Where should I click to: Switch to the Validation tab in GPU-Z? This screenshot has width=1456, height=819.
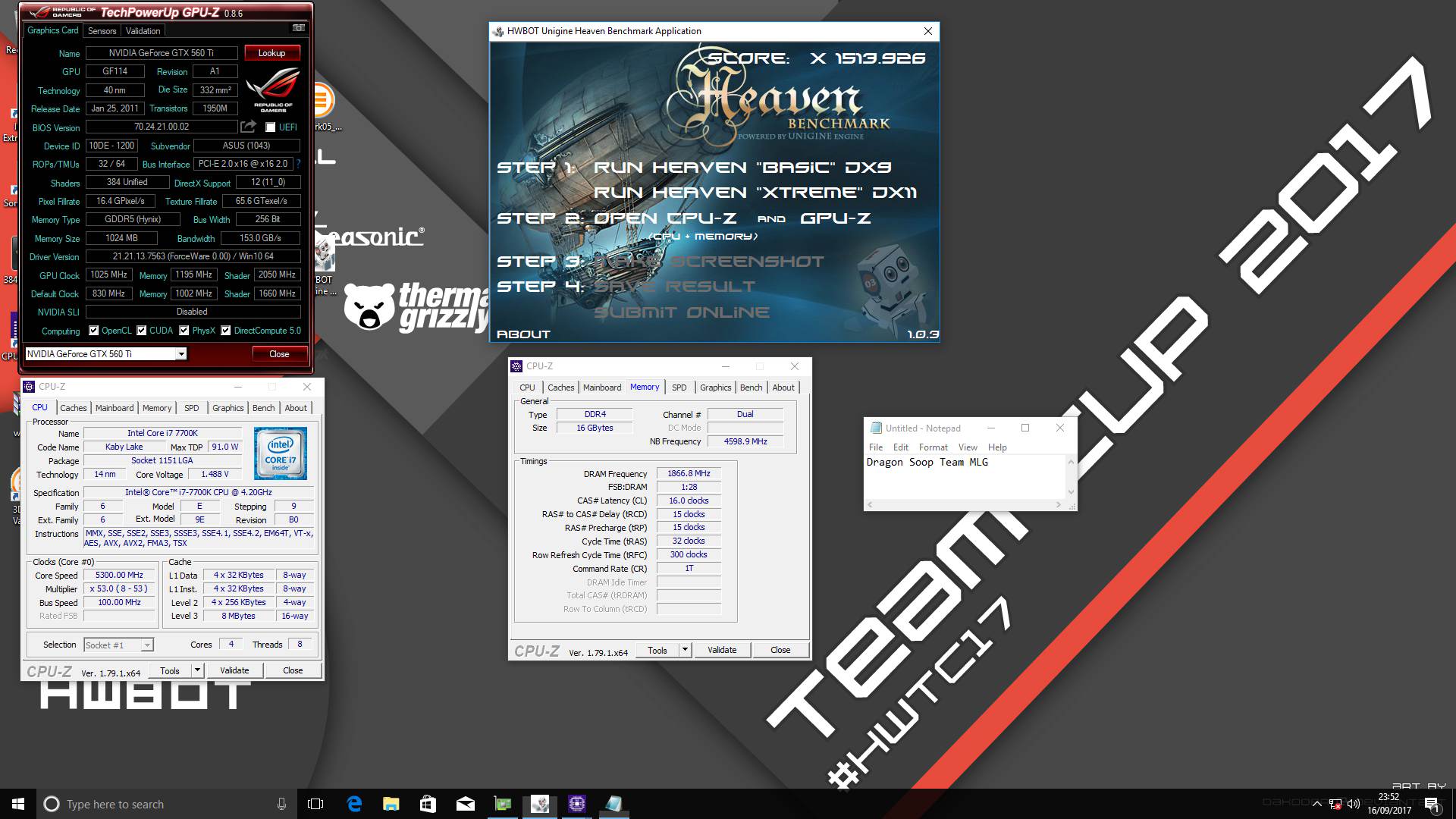[x=143, y=31]
